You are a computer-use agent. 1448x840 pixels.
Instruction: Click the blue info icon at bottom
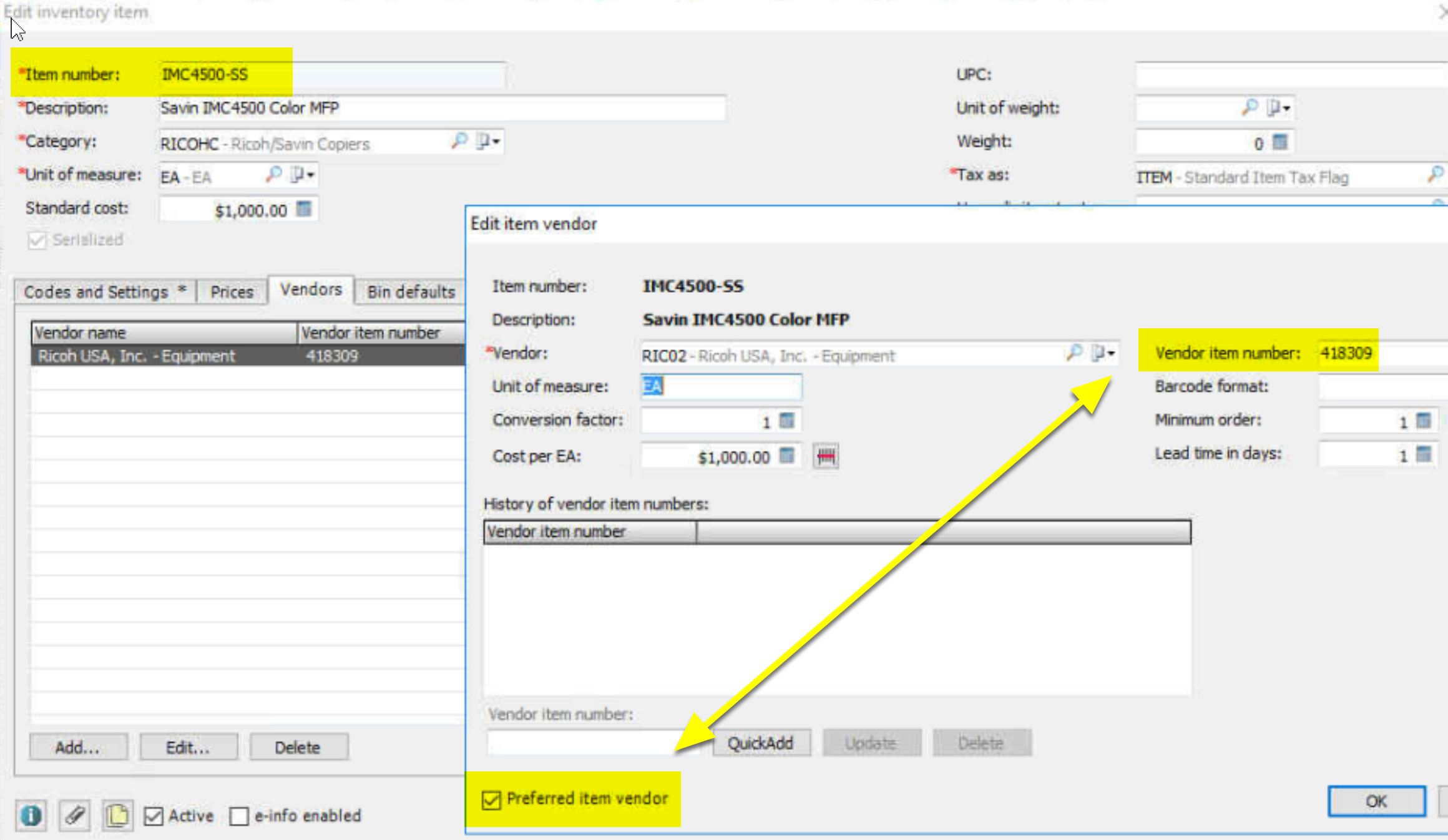pyautogui.click(x=31, y=815)
